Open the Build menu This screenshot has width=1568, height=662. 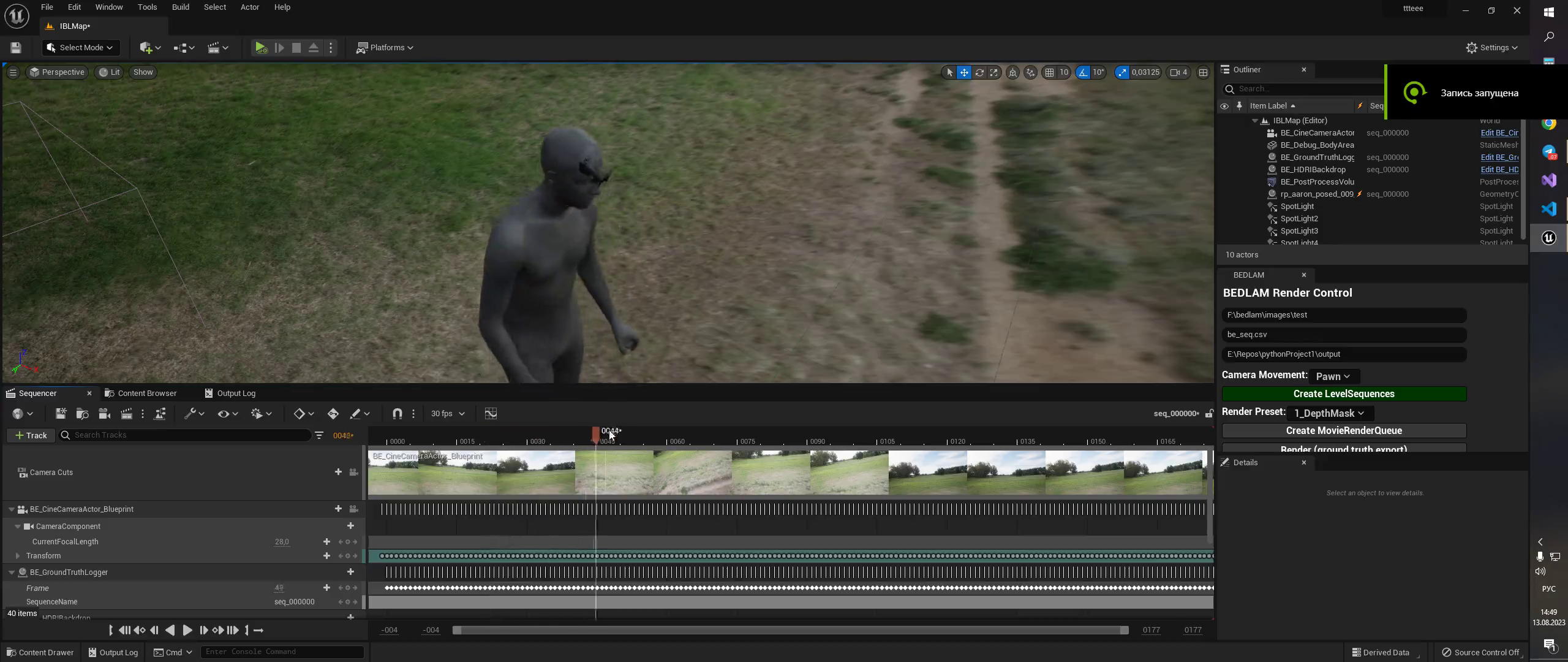click(x=180, y=7)
